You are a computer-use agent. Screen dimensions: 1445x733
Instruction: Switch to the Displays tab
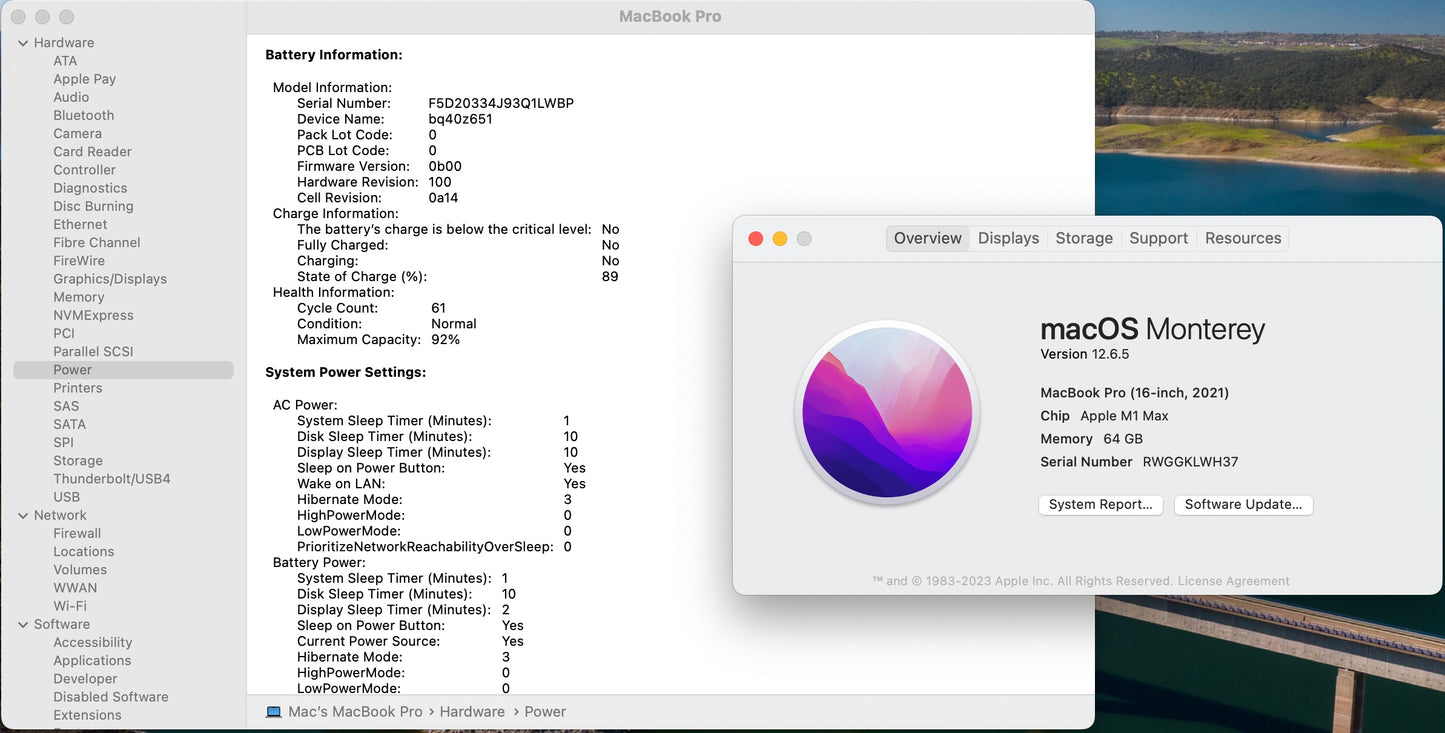(1008, 238)
